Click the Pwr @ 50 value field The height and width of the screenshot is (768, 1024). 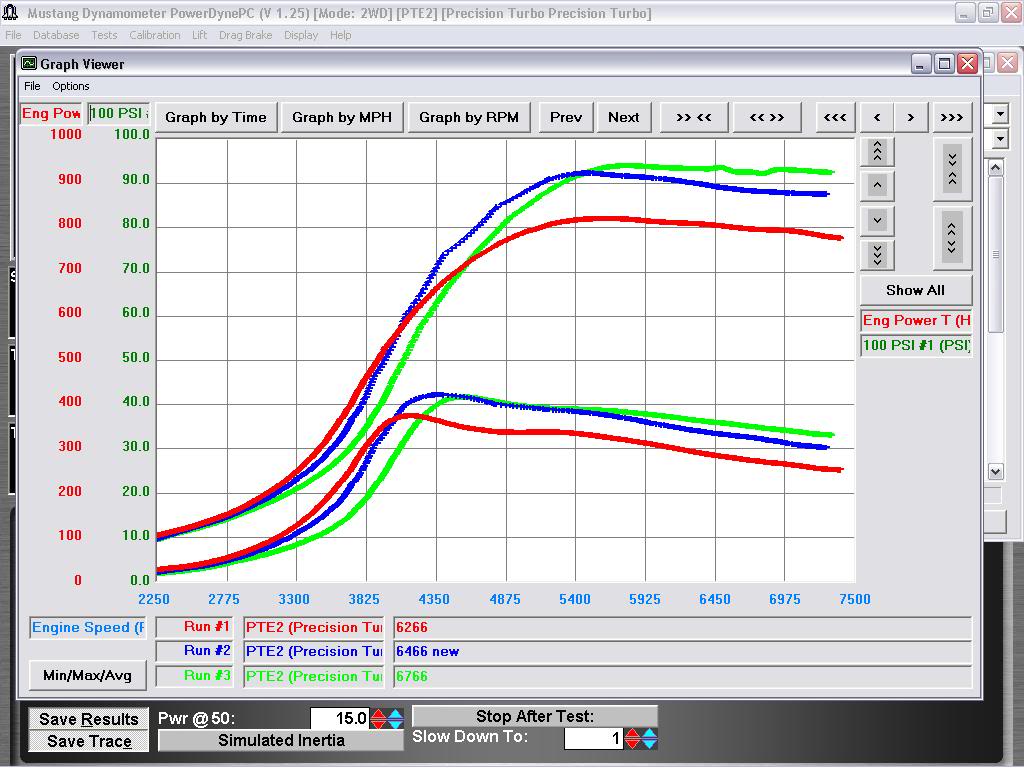tap(340, 718)
